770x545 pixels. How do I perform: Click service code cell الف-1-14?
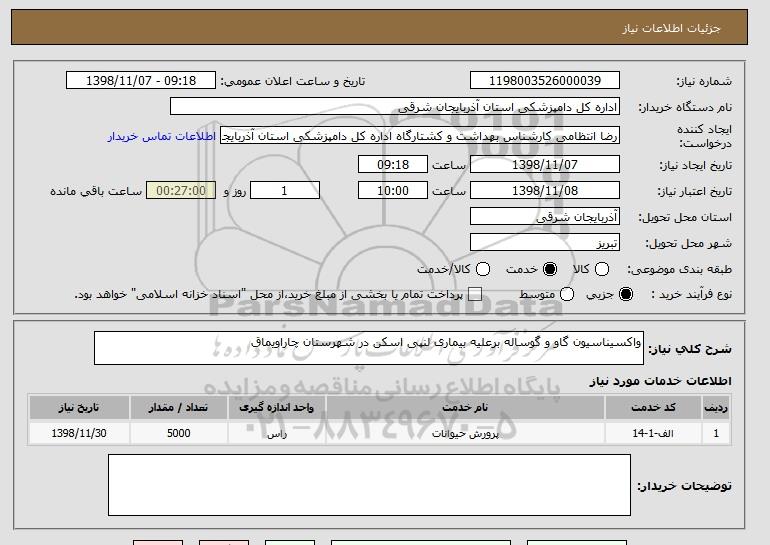pyautogui.click(x=654, y=434)
